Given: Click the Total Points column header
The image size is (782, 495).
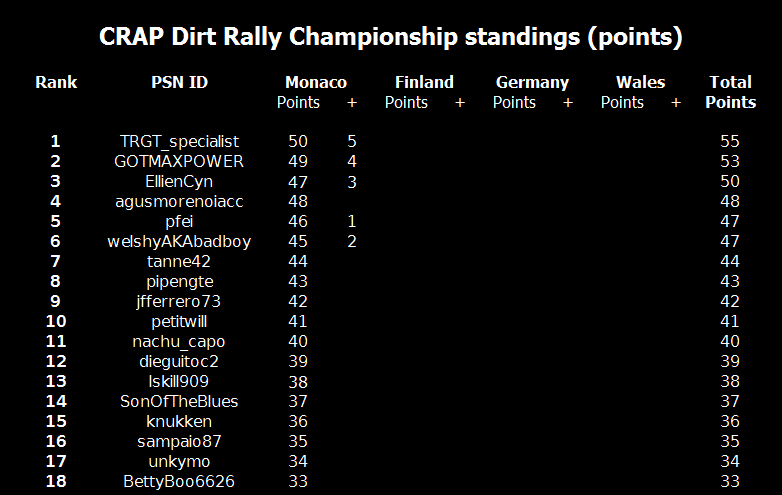Looking at the screenshot, I should coord(730,92).
